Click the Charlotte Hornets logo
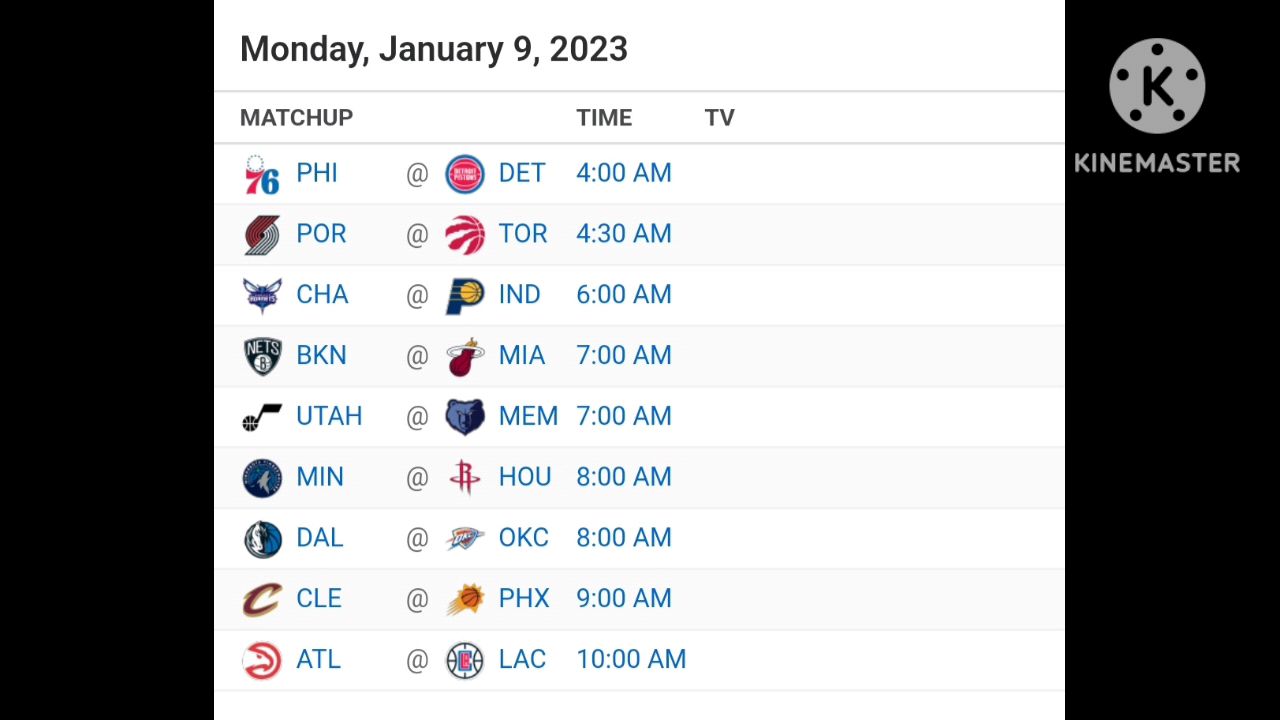The width and height of the screenshot is (1280, 720). click(x=262, y=296)
